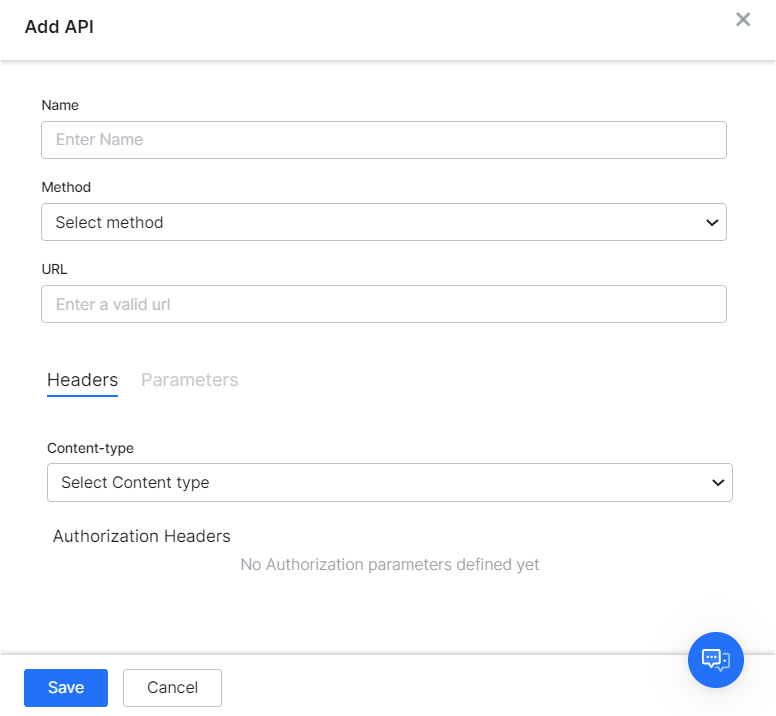Screen dimensions: 776x716
Task: Open the Select method dropdown
Action: point(383,222)
